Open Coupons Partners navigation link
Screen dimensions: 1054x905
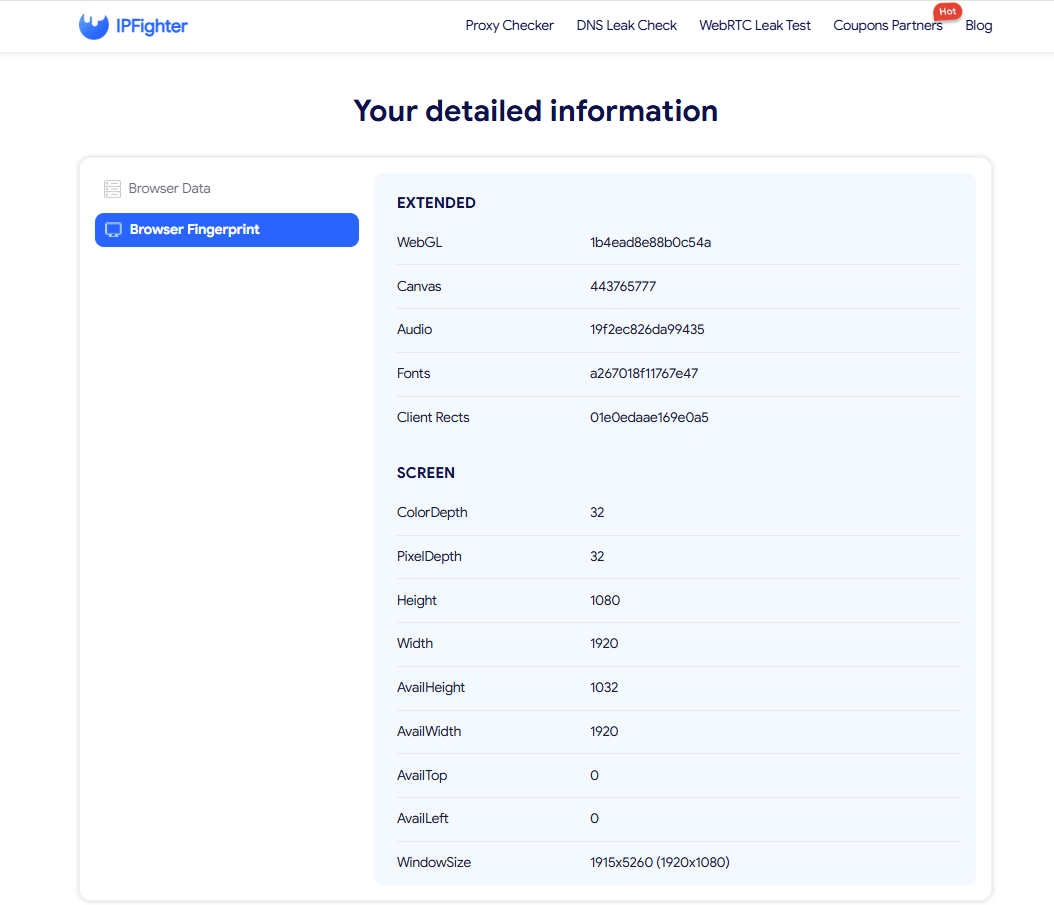(887, 26)
